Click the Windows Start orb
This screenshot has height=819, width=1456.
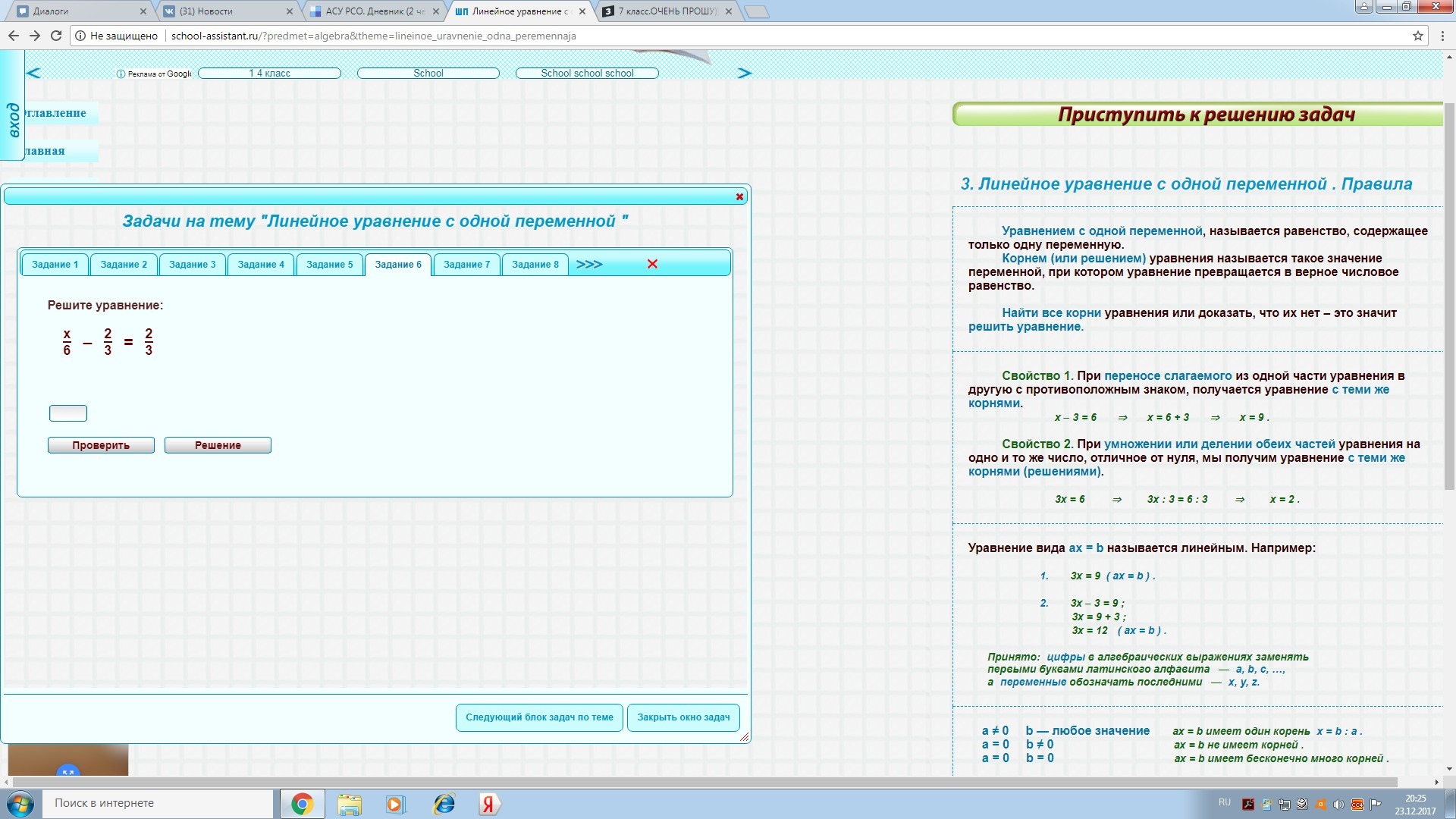click(x=20, y=804)
